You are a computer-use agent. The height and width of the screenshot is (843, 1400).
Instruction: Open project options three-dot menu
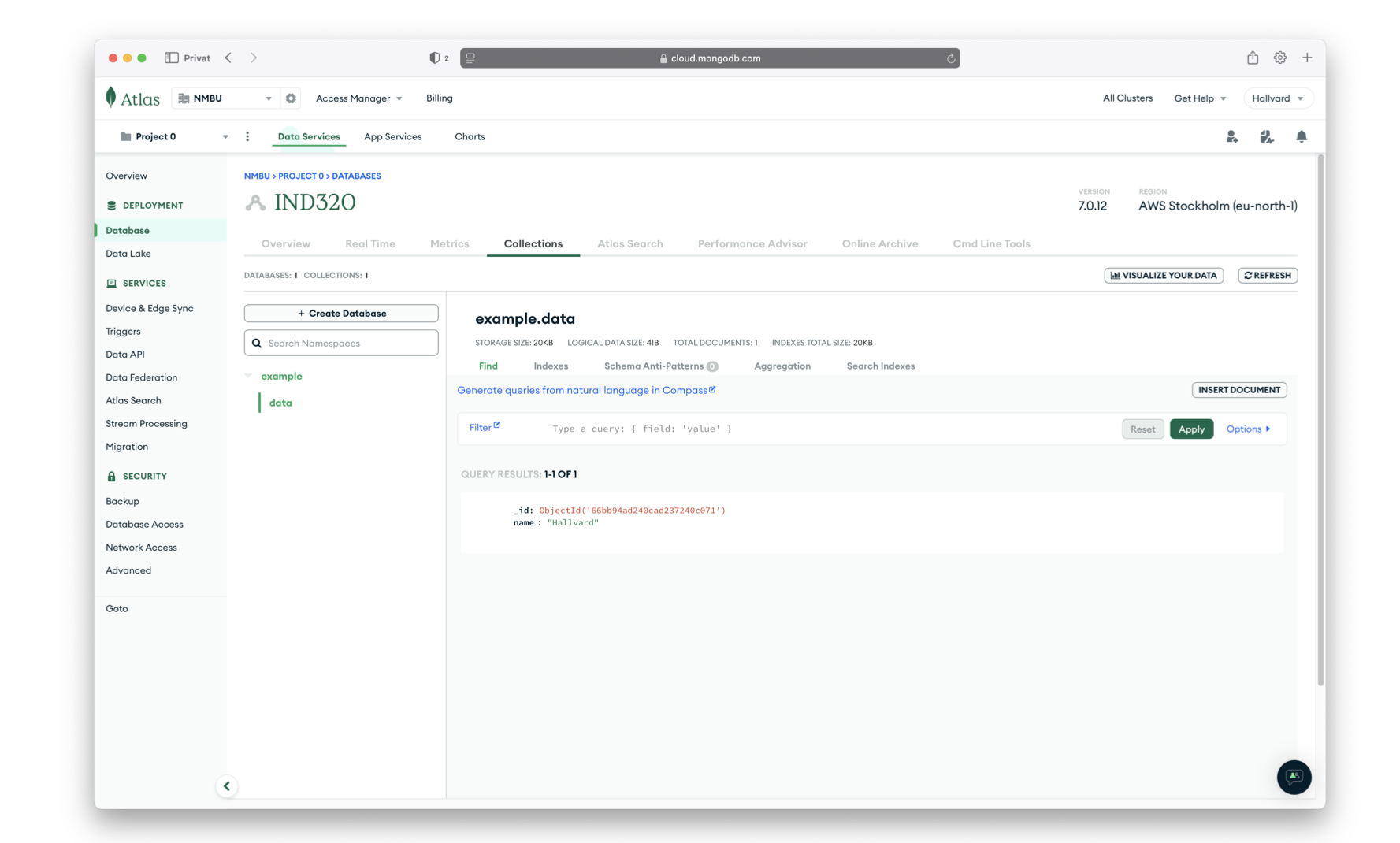[247, 136]
